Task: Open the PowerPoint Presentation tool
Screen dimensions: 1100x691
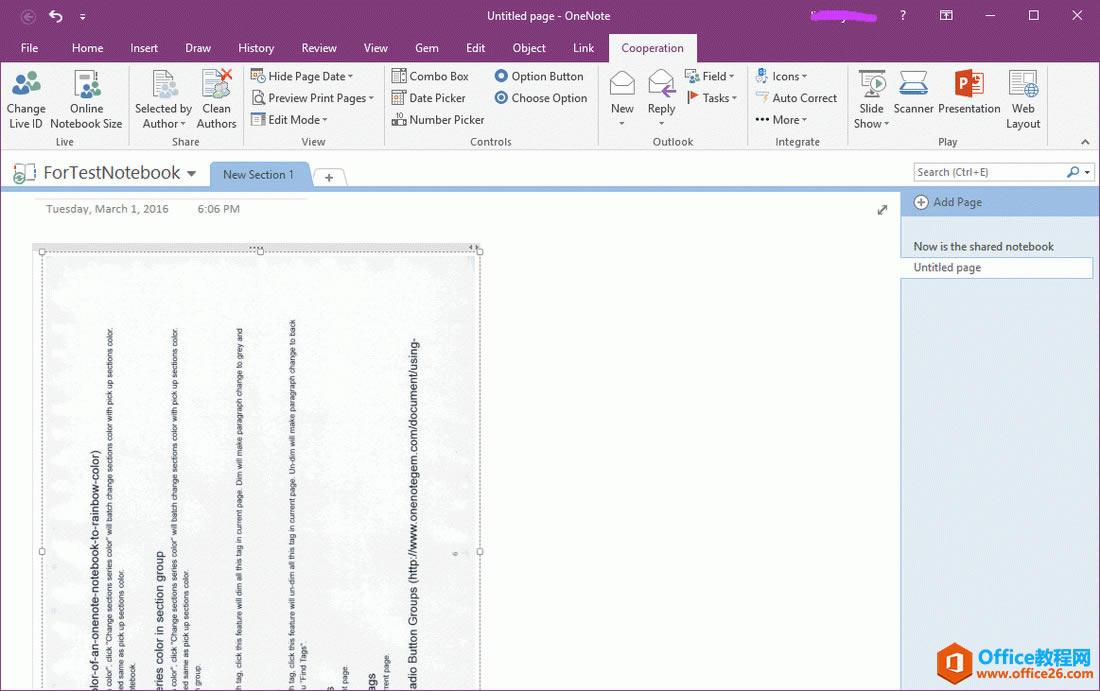Action: coord(969,93)
